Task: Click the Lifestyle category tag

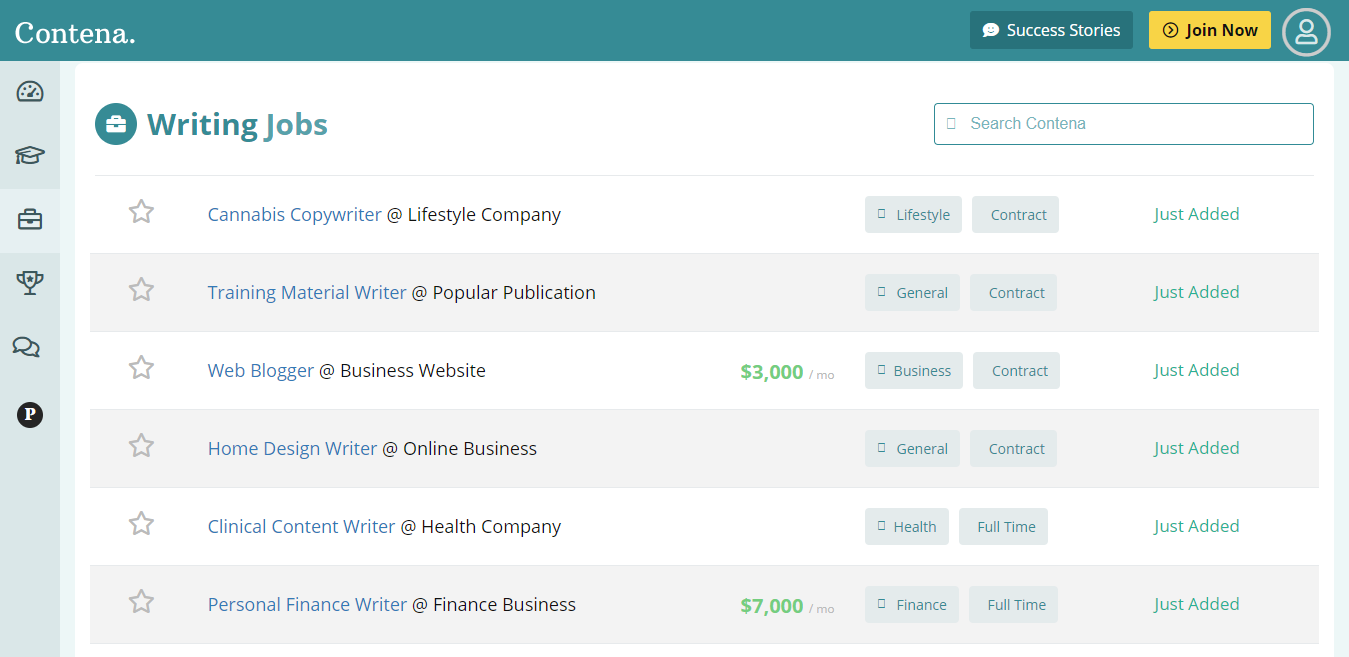Action: (x=913, y=214)
